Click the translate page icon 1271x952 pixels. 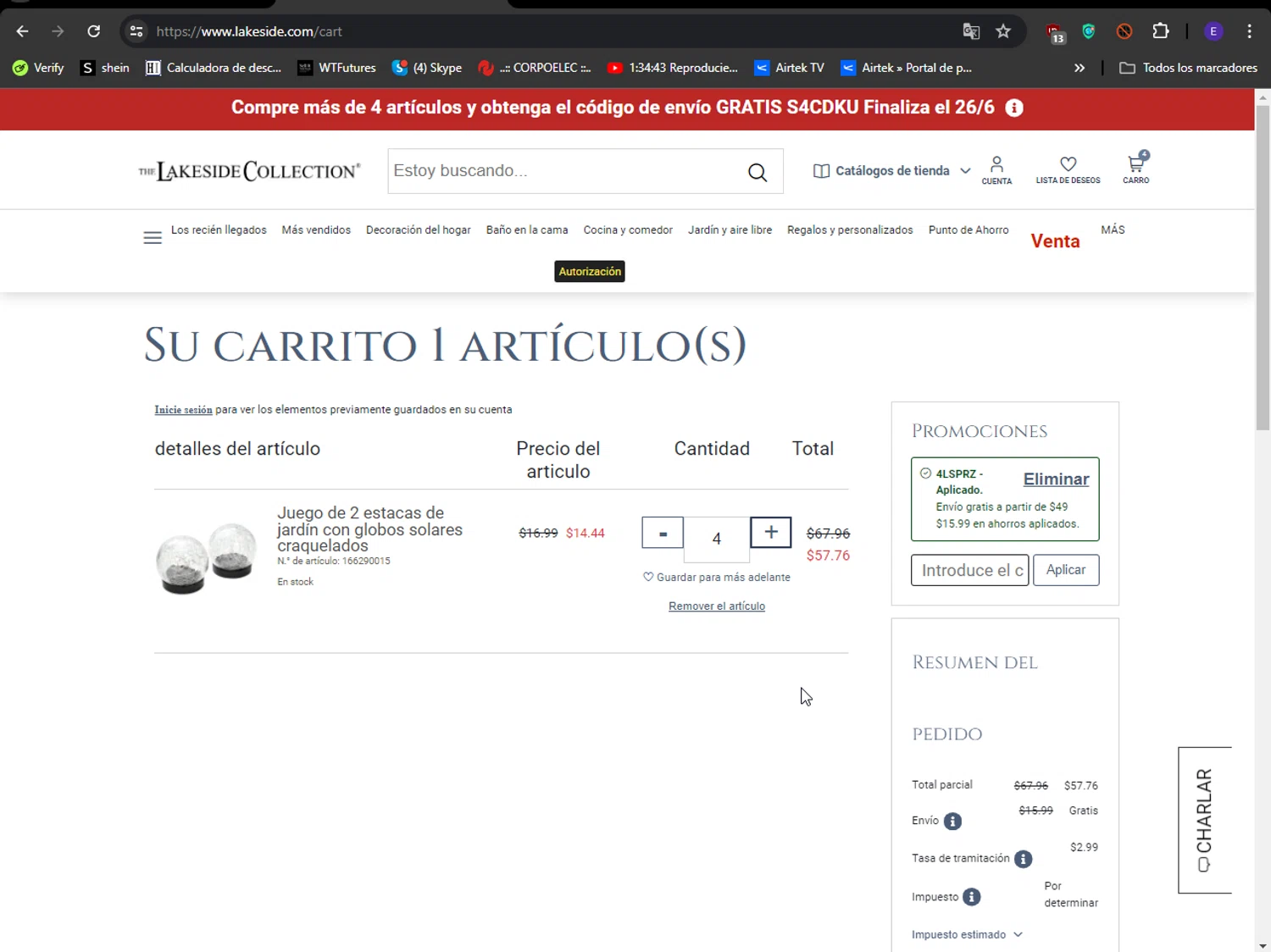[971, 31]
